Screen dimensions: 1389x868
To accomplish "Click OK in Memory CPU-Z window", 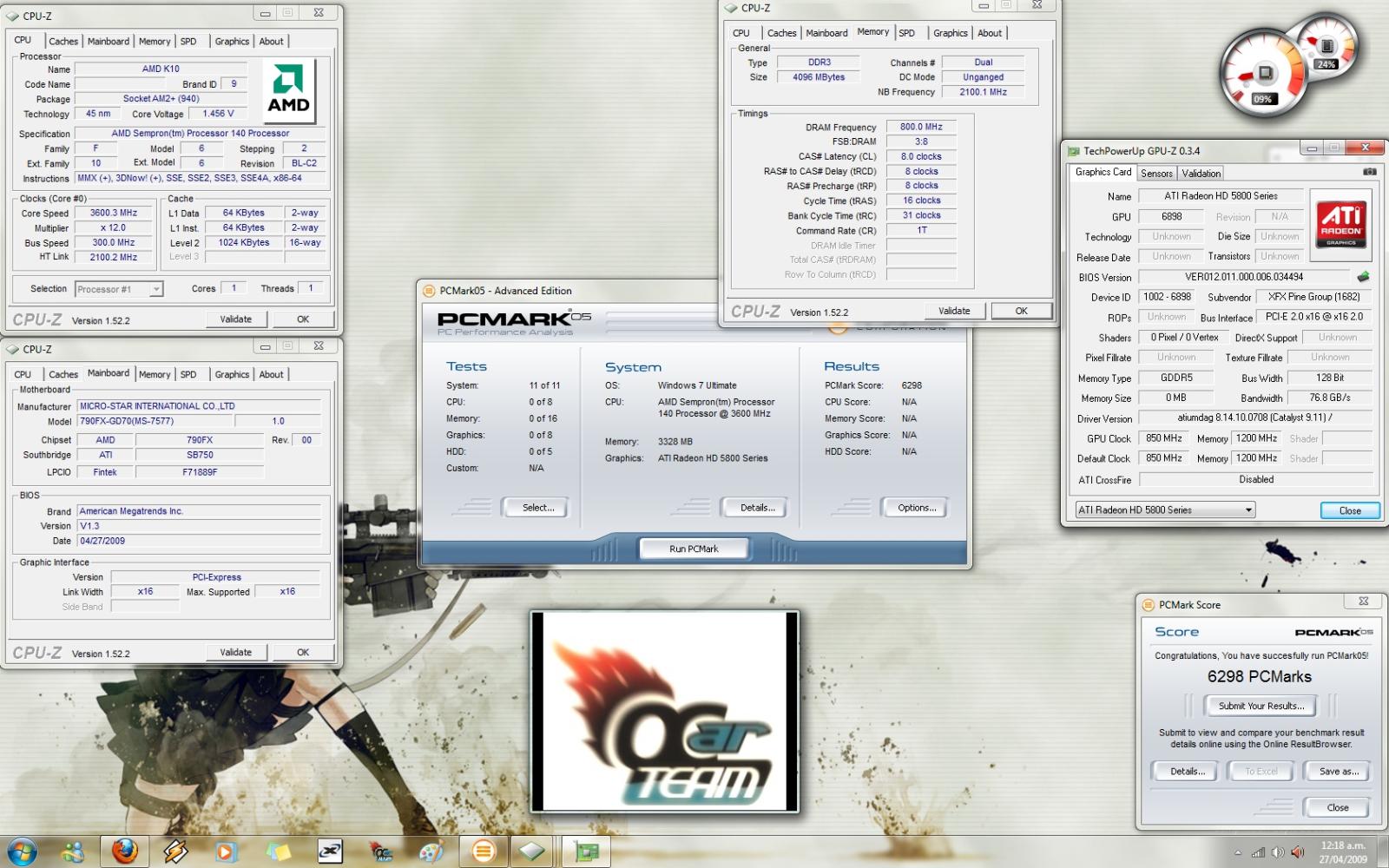I will (x=1022, y=311).
